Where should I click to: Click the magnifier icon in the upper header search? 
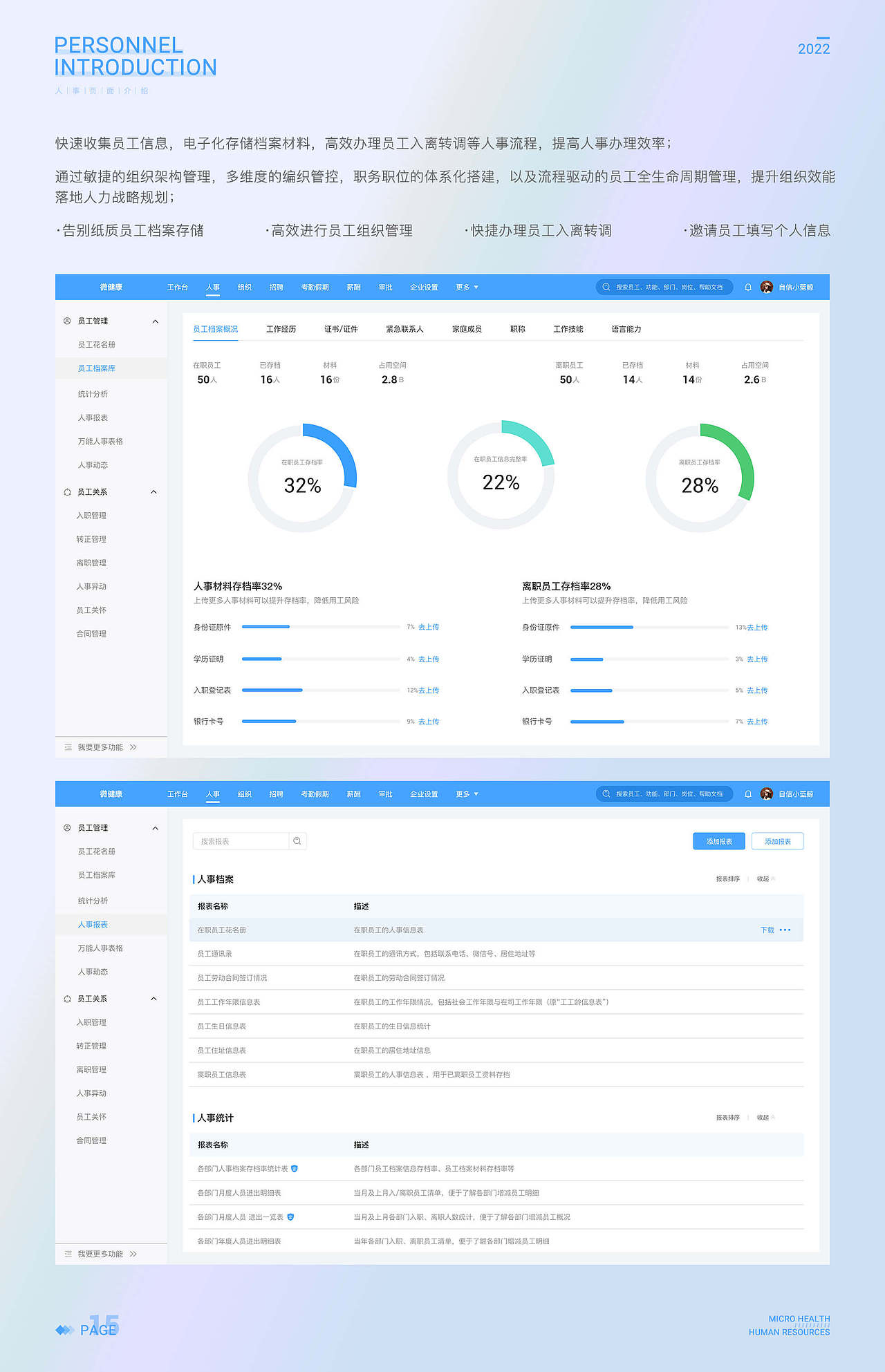point(606,287)
